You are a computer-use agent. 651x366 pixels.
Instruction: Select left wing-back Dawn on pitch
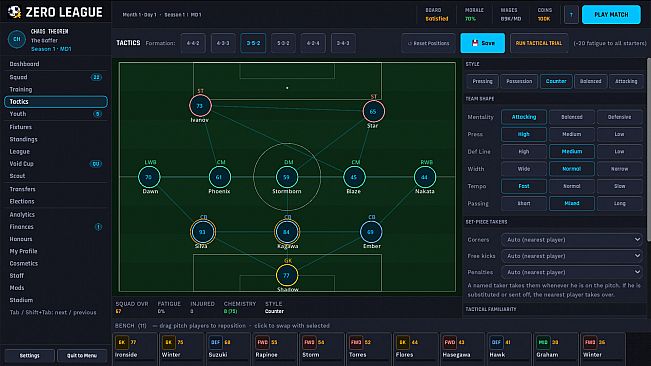point(149,177)
